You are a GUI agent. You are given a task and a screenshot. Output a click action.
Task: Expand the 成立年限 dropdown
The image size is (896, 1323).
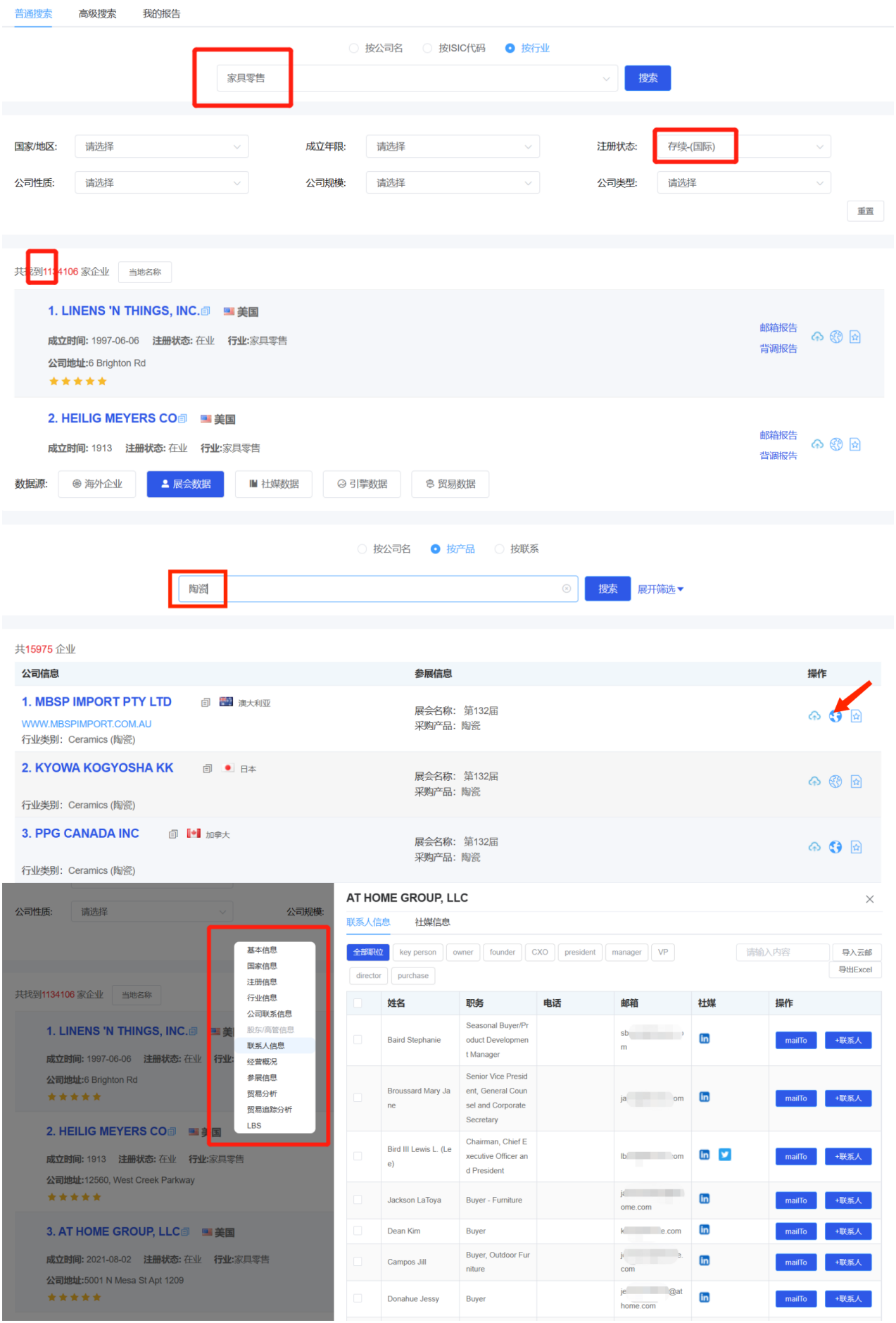(453, 146)
